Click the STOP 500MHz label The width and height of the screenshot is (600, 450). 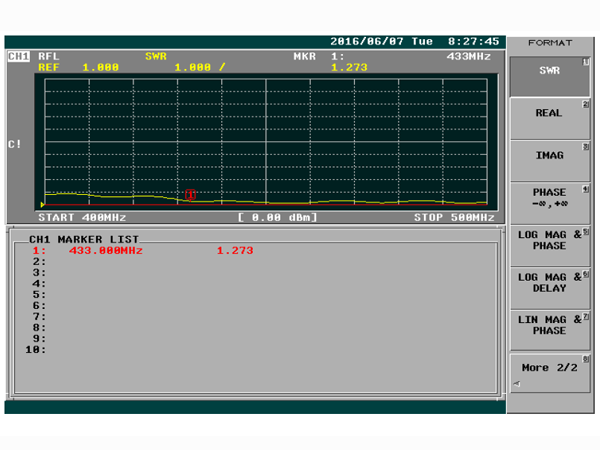tap(454, 218)
